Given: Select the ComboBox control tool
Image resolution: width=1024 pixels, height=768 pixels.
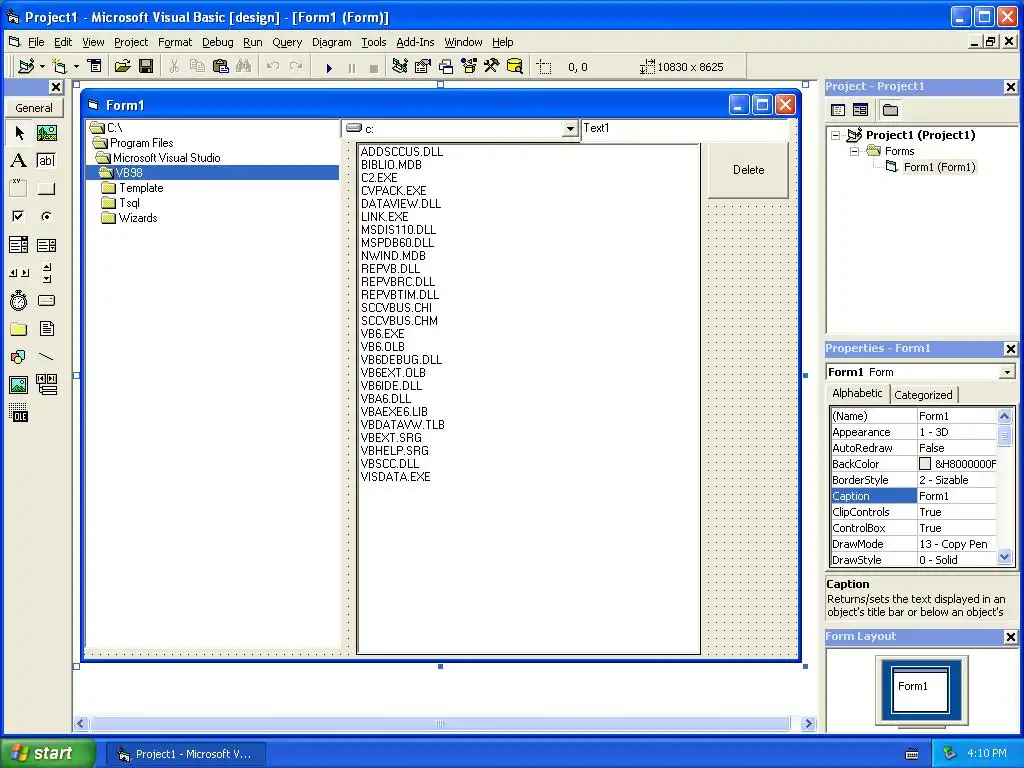Looking at the screenshot, I should tap(19, 245).
